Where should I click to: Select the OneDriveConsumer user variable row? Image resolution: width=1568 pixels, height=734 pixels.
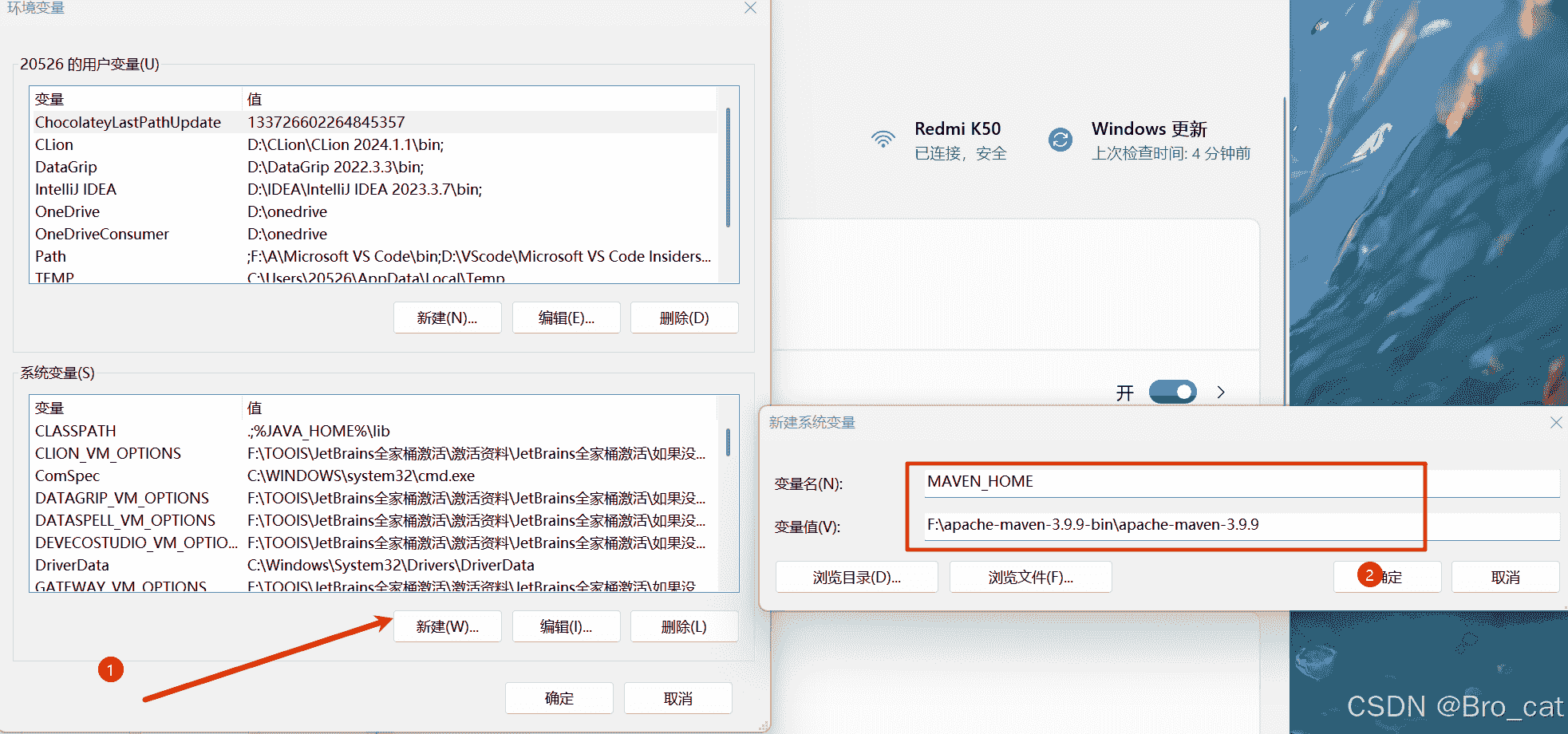click(373, 234)
